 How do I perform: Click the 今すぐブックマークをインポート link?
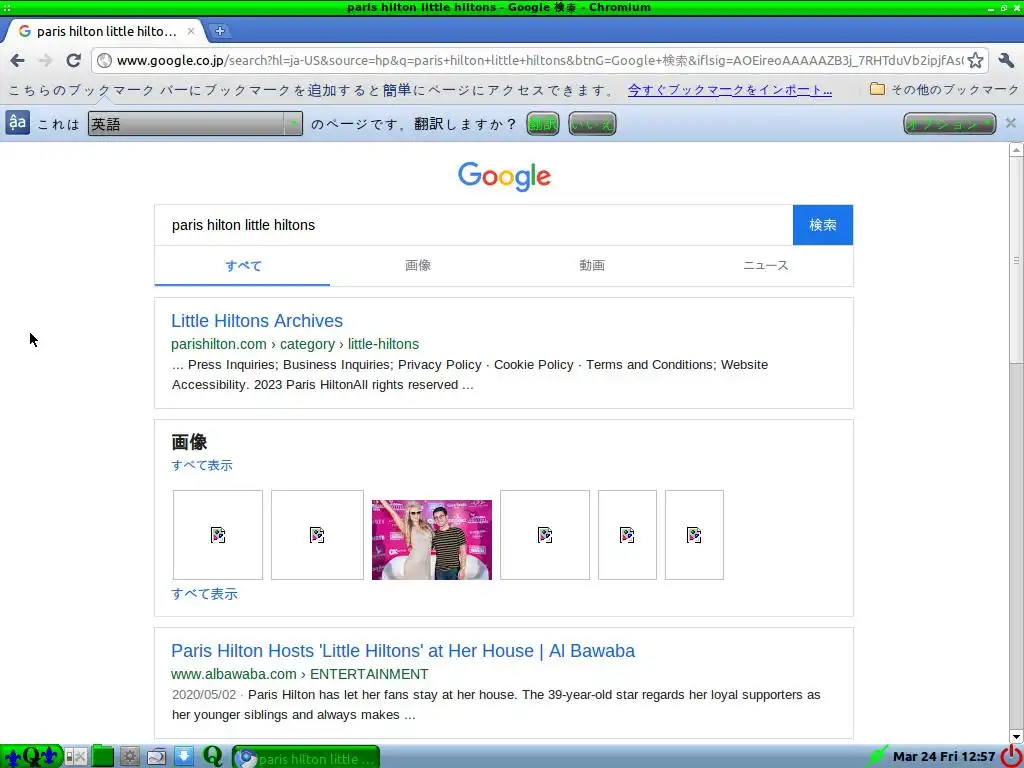(729, 89)
